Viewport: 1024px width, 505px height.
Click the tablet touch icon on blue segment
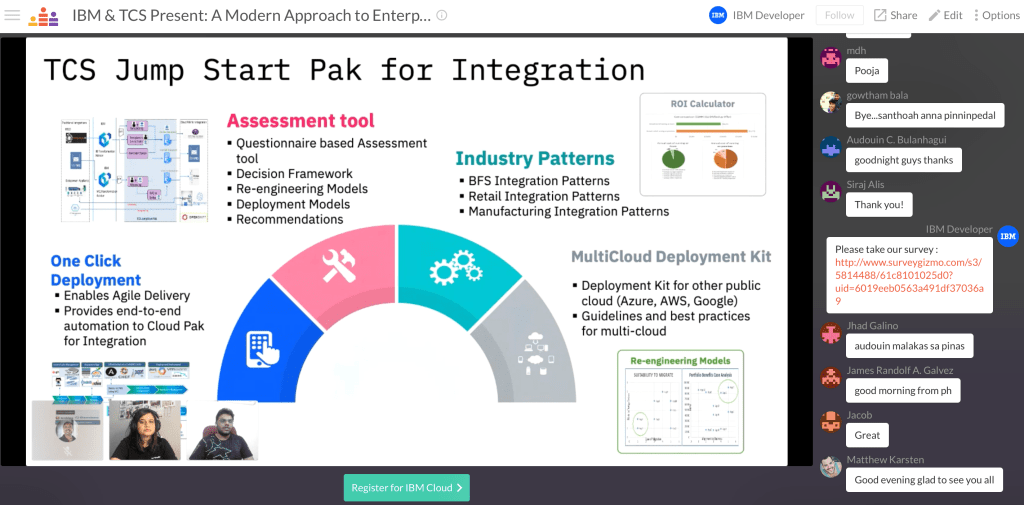tap(263, 348)
